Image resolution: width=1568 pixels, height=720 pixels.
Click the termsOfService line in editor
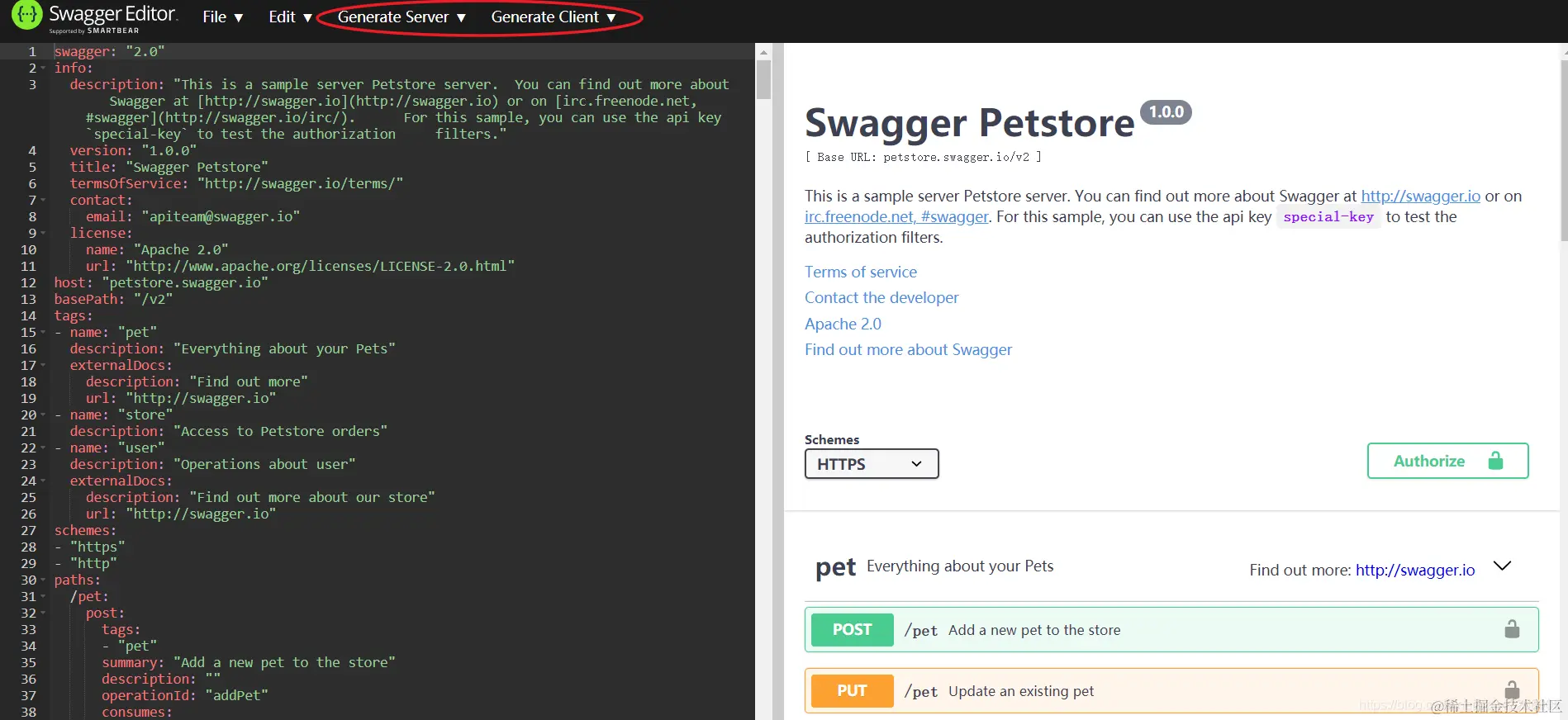click(x=236, y=183)
